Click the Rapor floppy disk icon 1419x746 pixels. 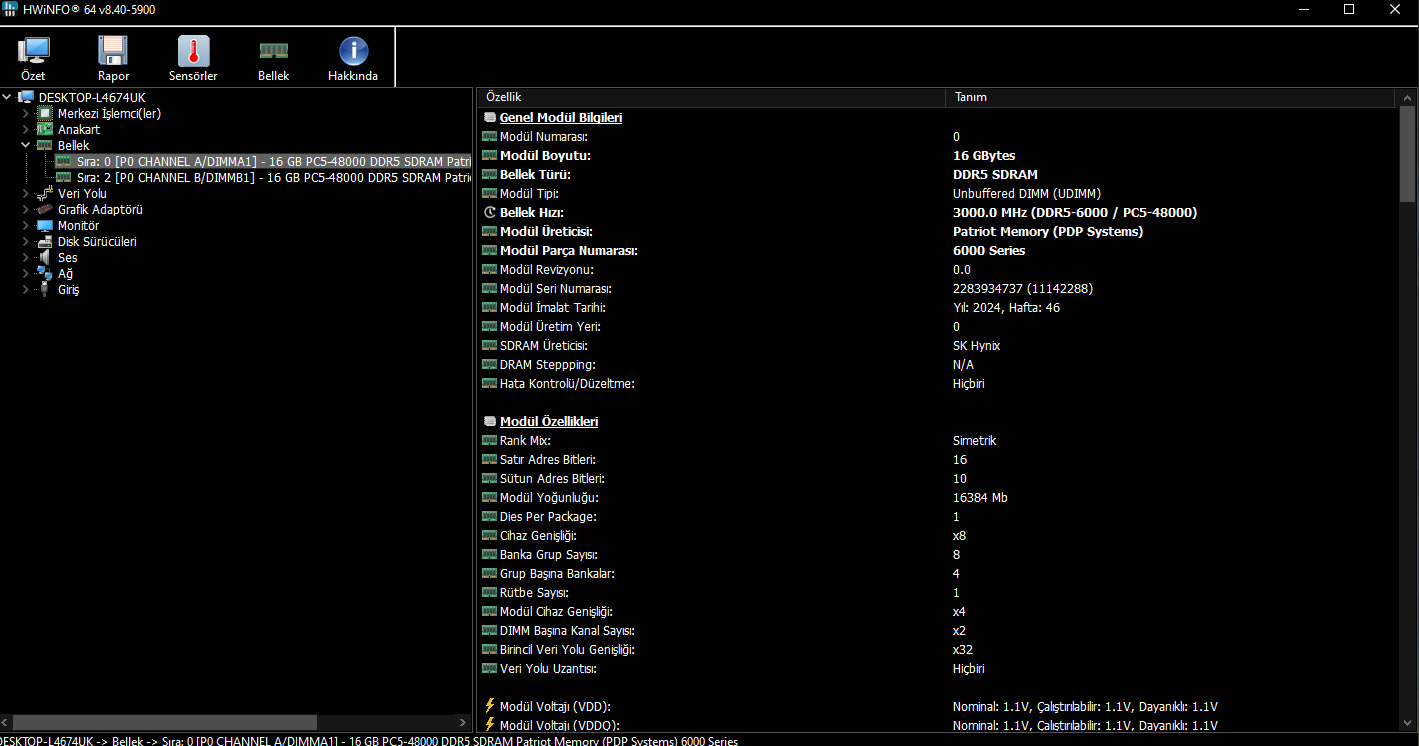tap(113, 51)
